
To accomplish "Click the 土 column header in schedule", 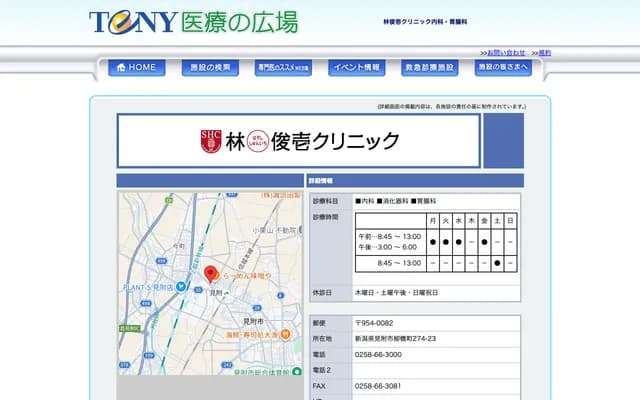I will (x=497, y=221).
